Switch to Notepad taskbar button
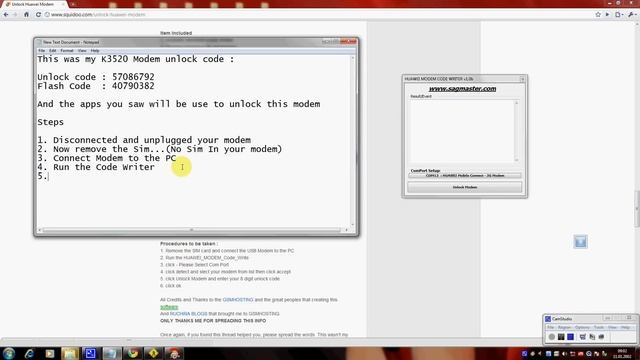This screenshot has width=640, height=360. click(x=111, y=353)
